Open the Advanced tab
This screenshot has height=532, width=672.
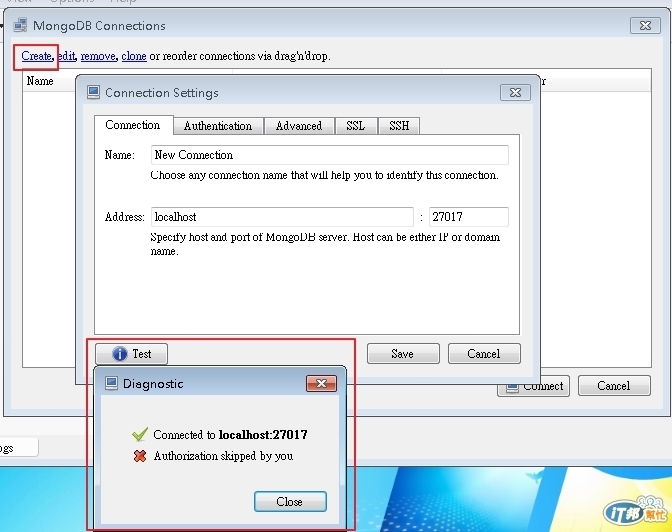point(299,126)
